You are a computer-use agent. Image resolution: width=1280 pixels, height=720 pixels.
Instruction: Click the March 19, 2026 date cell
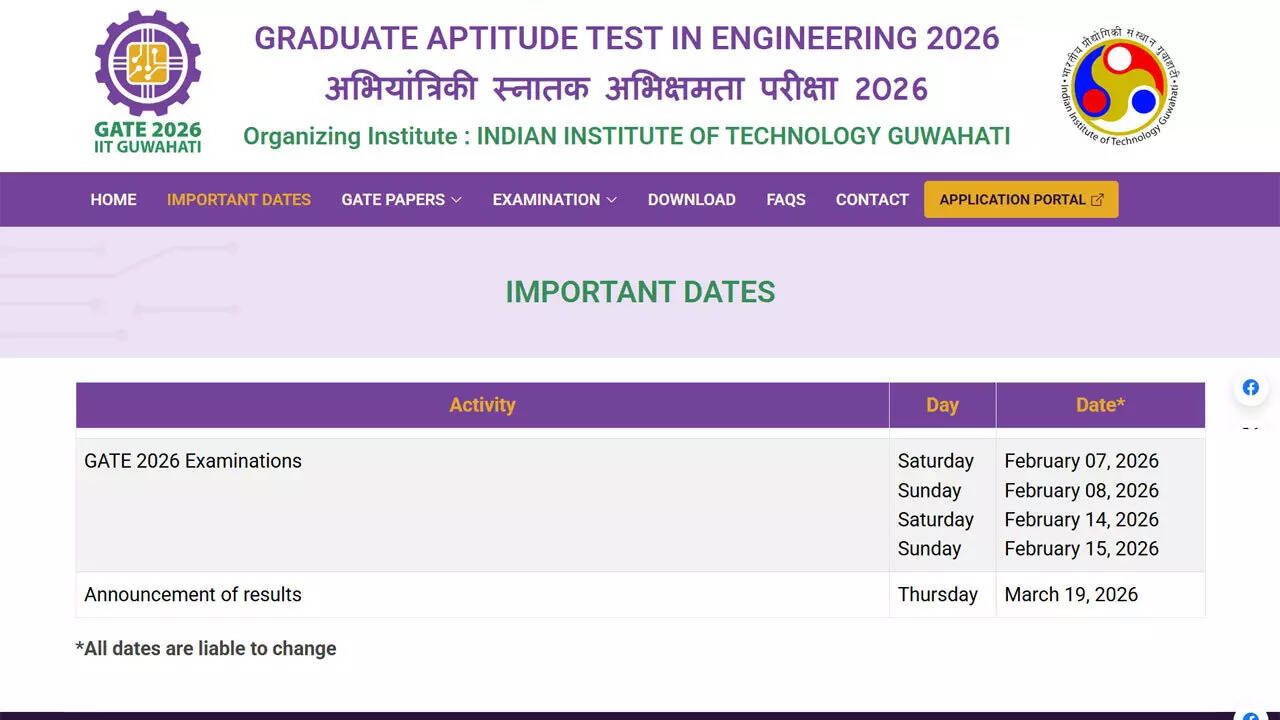click(1071, 594)
